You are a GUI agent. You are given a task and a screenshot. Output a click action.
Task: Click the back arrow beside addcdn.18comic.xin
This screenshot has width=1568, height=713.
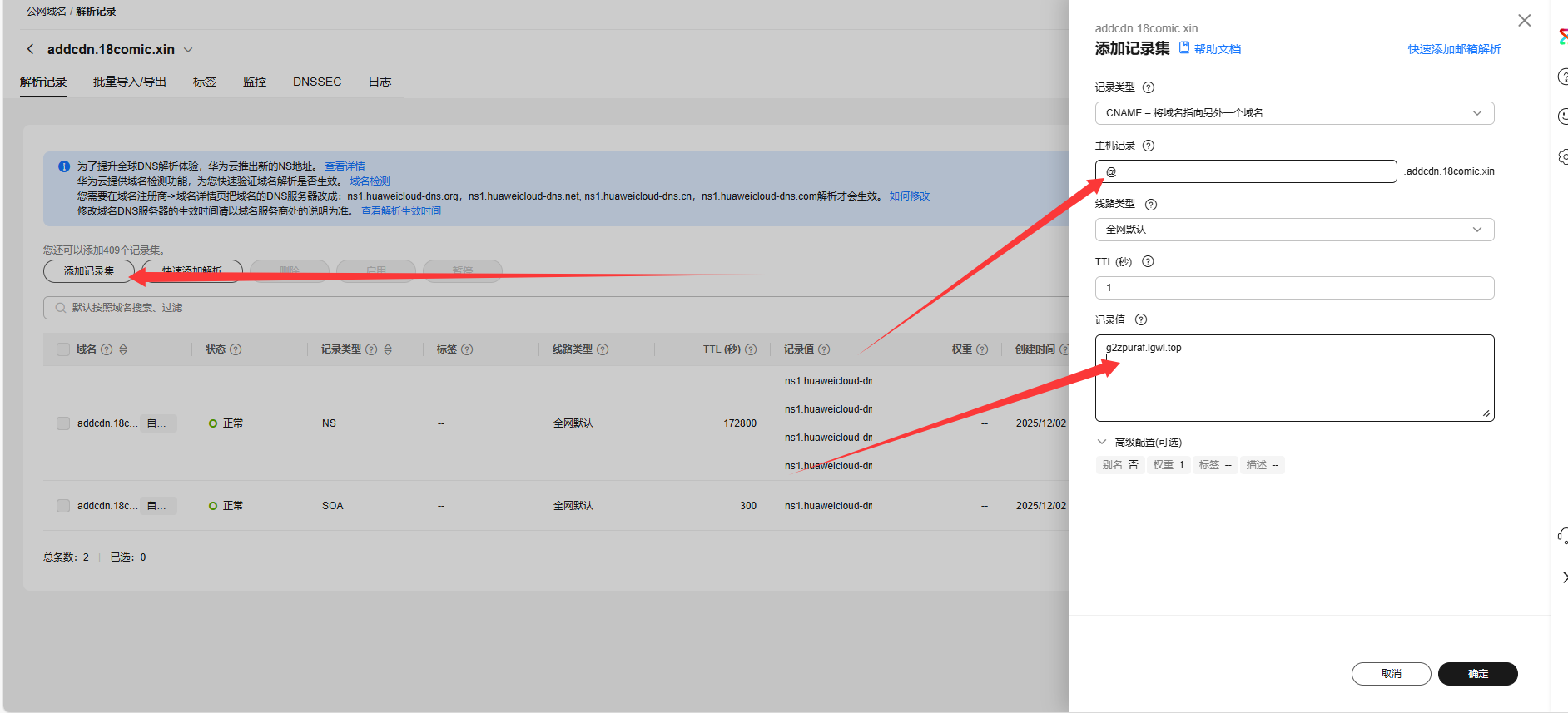pyautogui.click(x=31, y=49)
